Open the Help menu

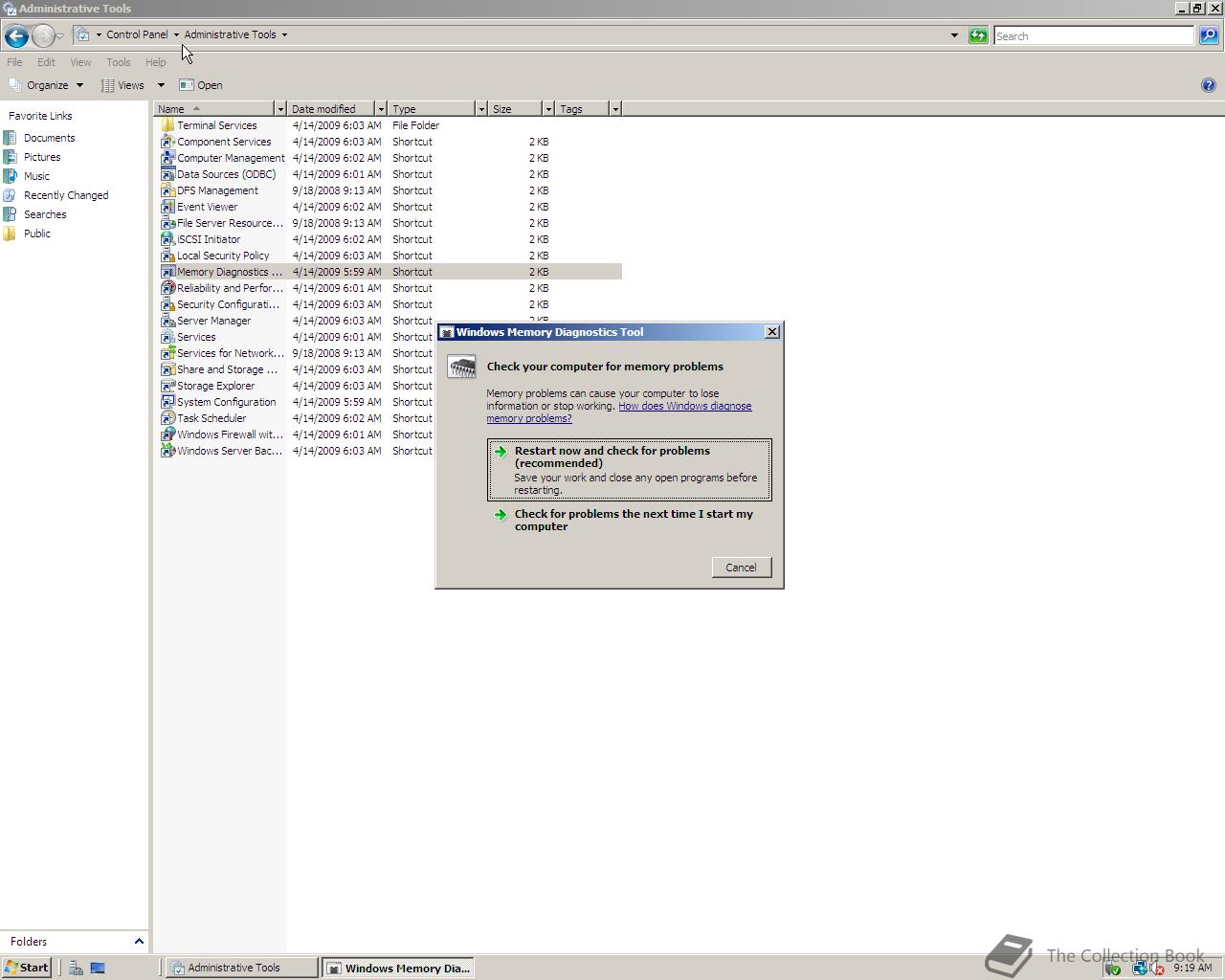[x=156, y=62]
